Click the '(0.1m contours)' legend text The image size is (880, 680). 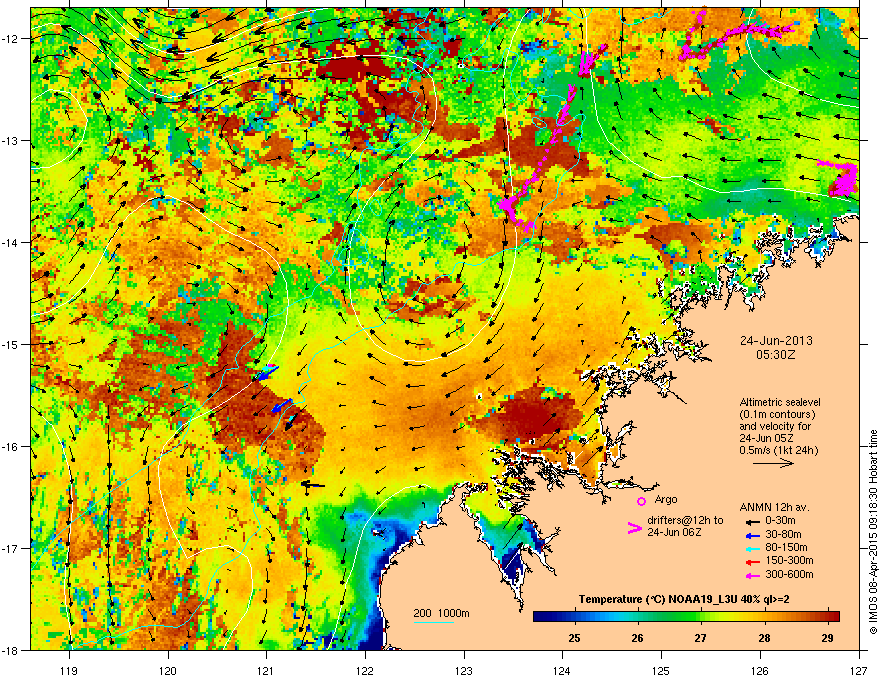click(x=777, y=414)
